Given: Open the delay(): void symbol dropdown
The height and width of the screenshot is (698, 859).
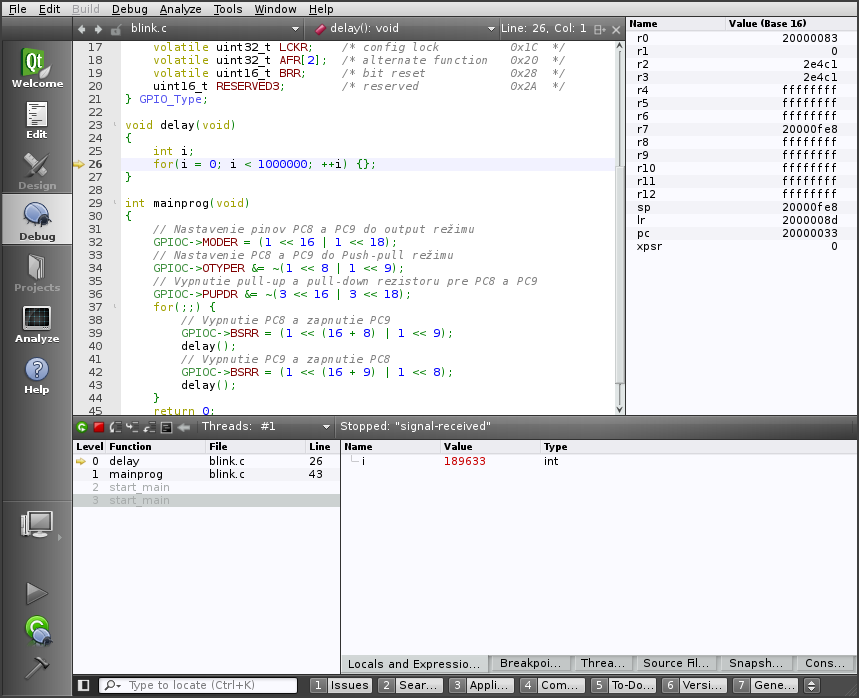Looking at the screenshot, I should tap(405, 28).
